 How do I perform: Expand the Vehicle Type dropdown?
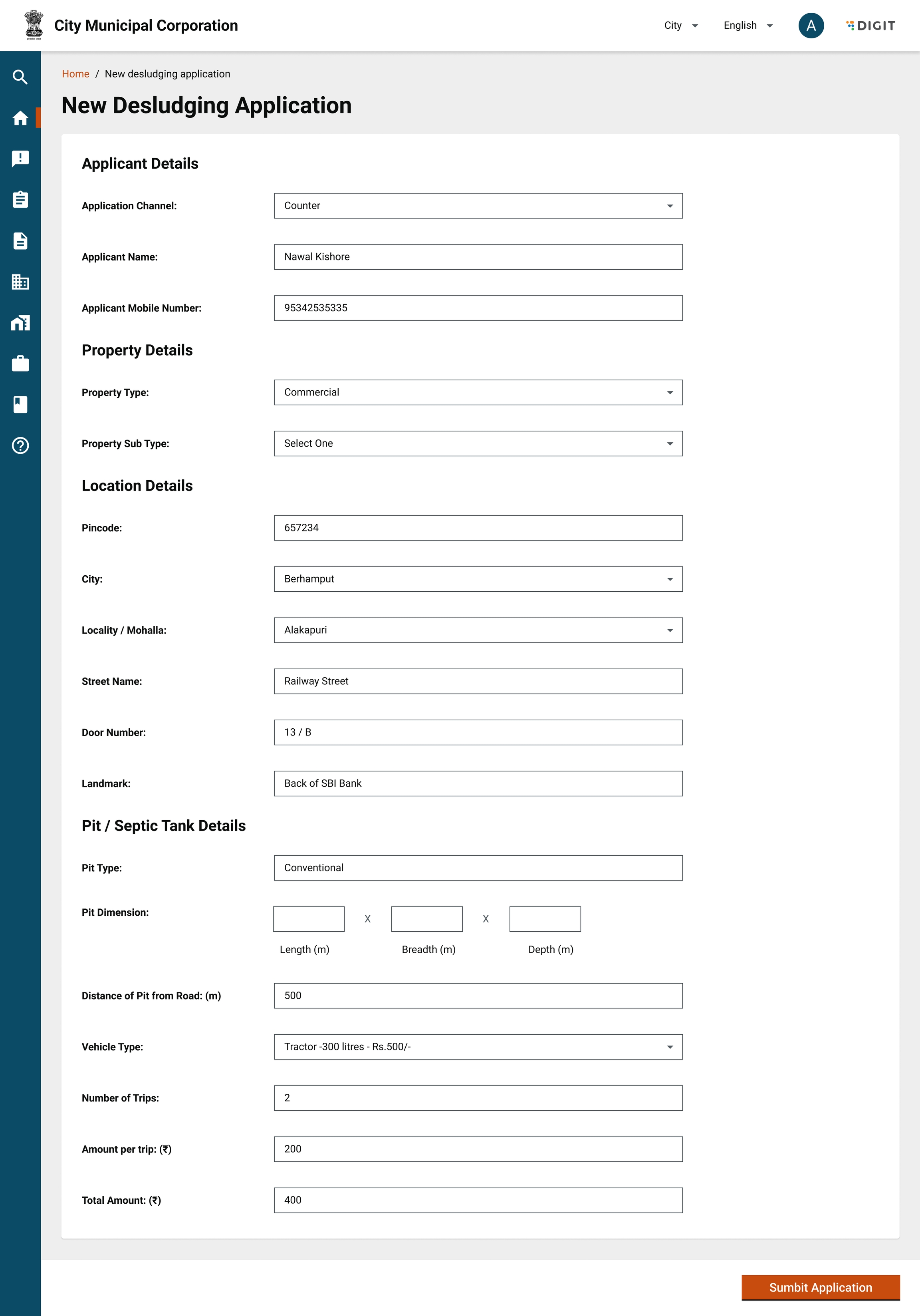click(478, 1047)
